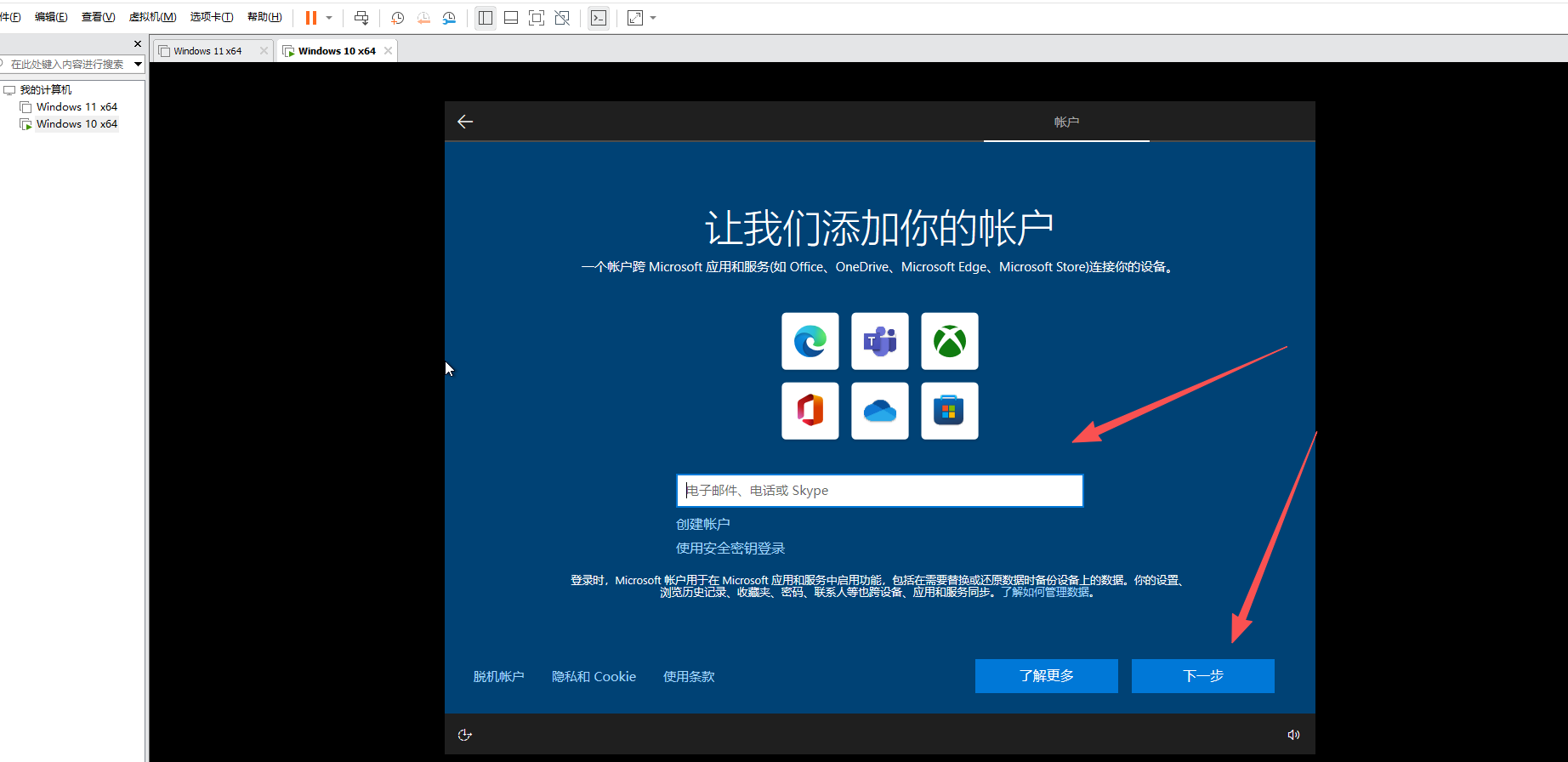Click the OneDrive app tile
The image size is (1568, 762).
click(x=880, y=411)
